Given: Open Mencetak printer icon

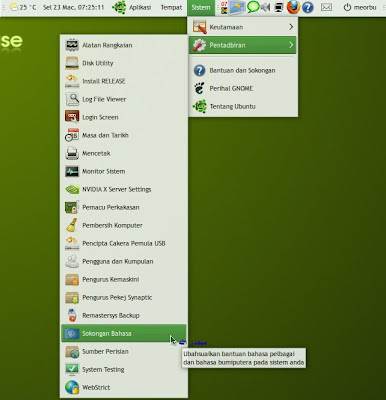Looking at the screenshot, I should pos(72,153).
